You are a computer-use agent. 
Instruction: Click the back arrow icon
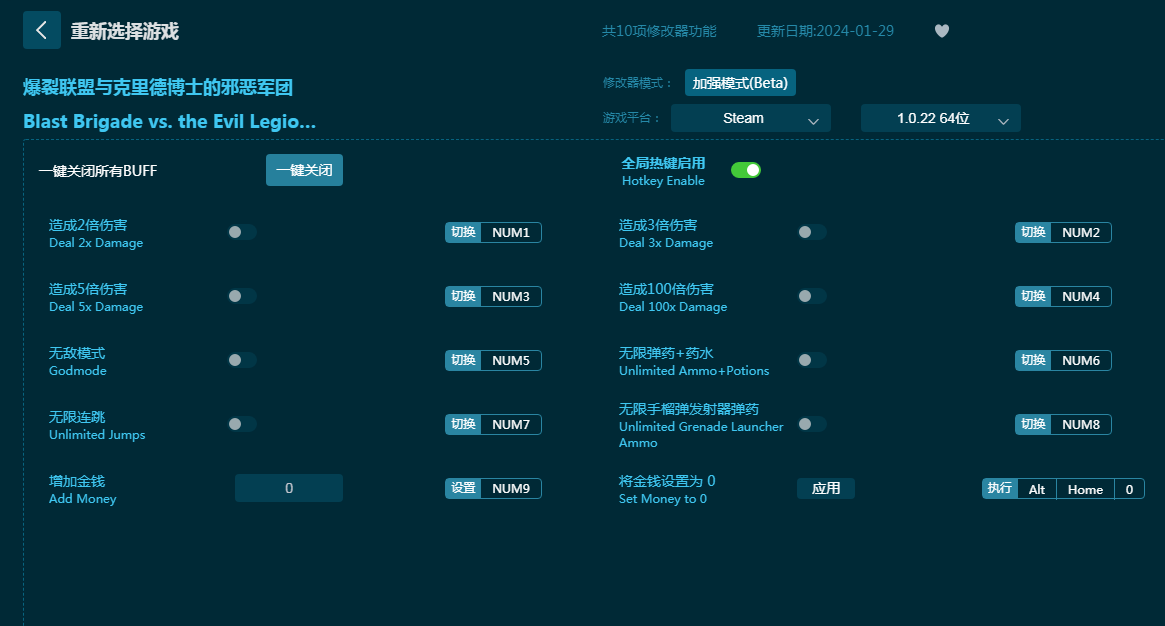click(42, 30)
